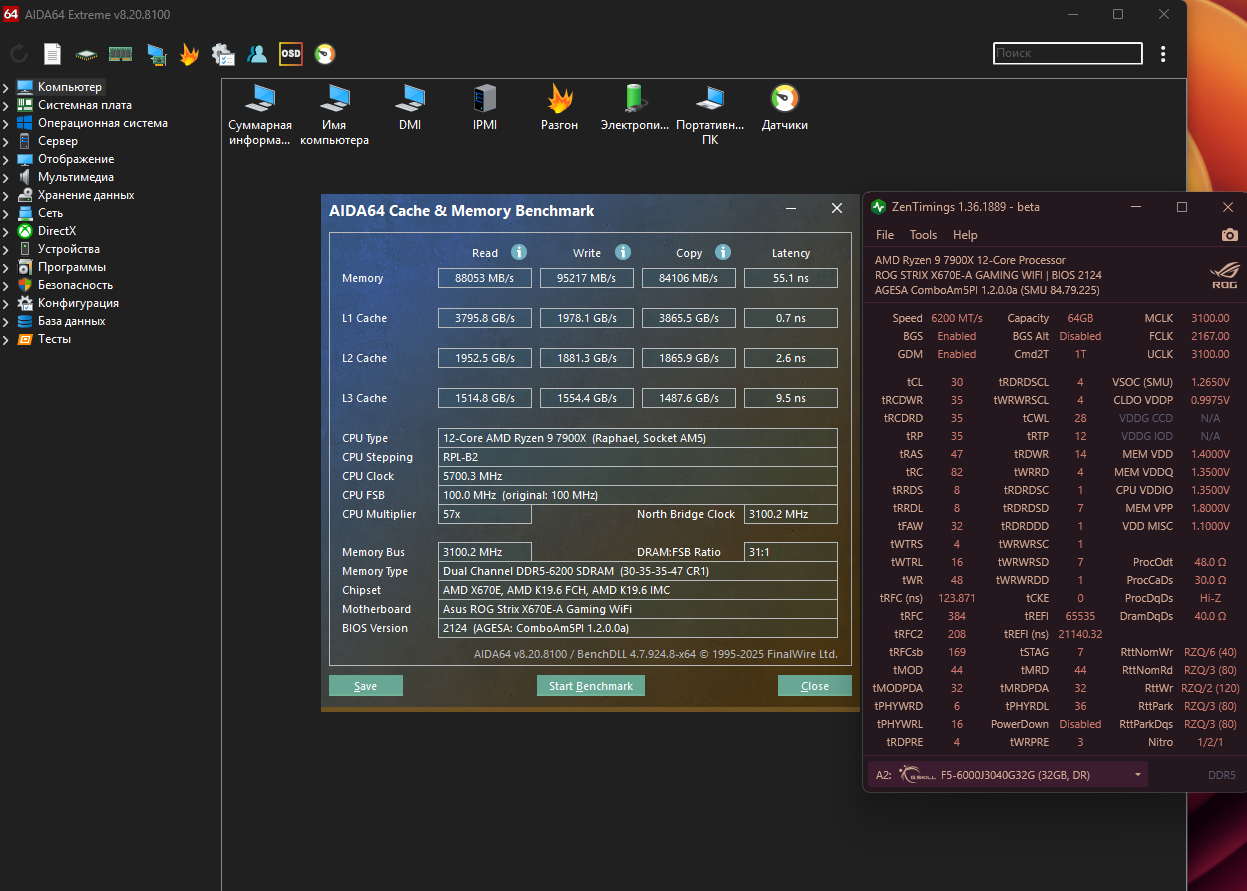Screen dimensions: 1247x891
Task: Open the memory module toolbar icon
Action: coord(121,54)
